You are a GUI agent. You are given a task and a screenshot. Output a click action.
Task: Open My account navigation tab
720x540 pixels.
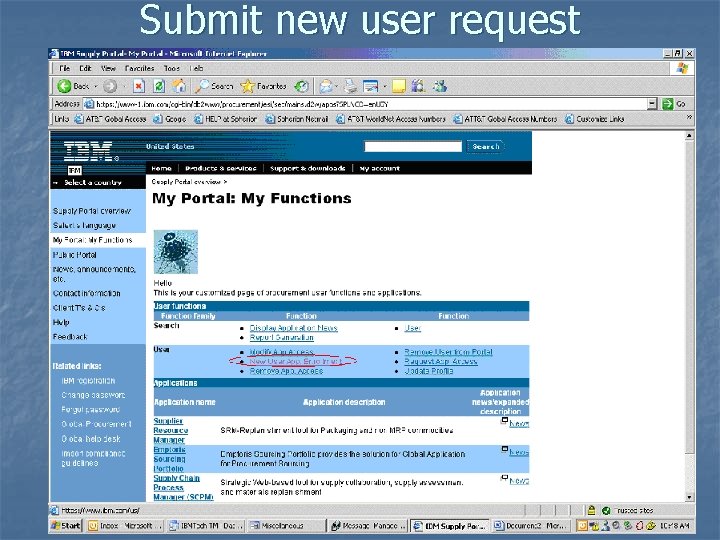pyautogui.click(x=379, y=169)
